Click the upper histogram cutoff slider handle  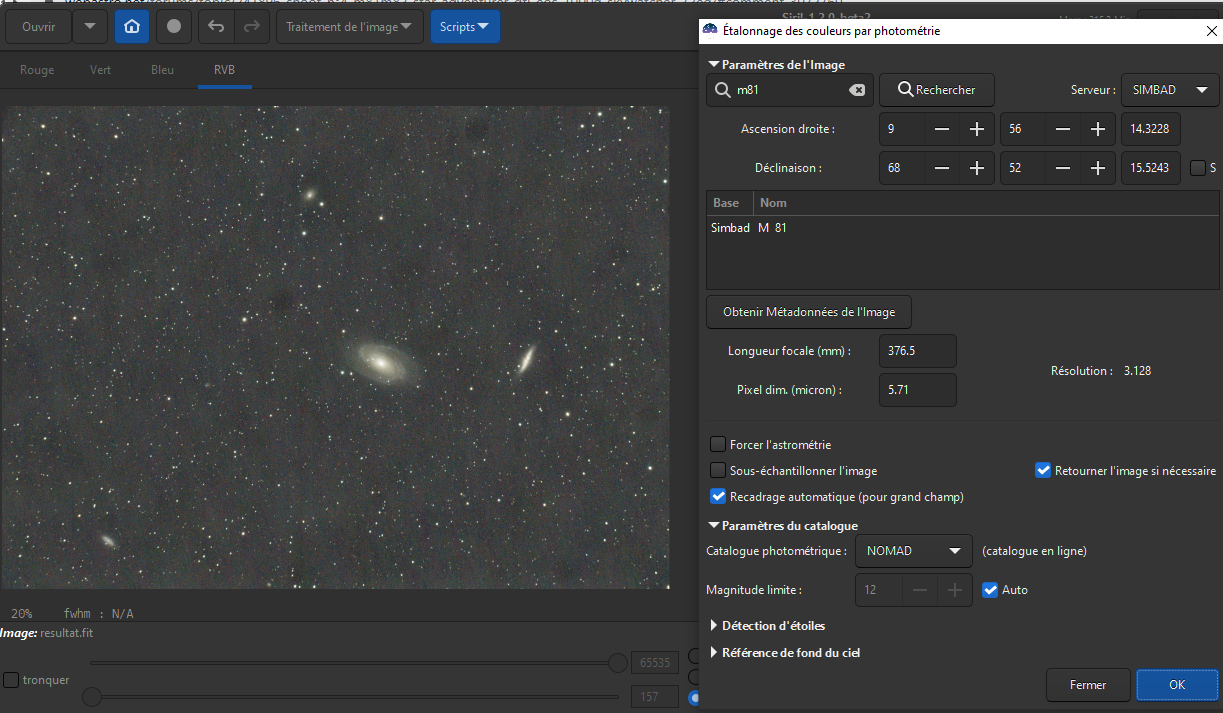[618, 662]
